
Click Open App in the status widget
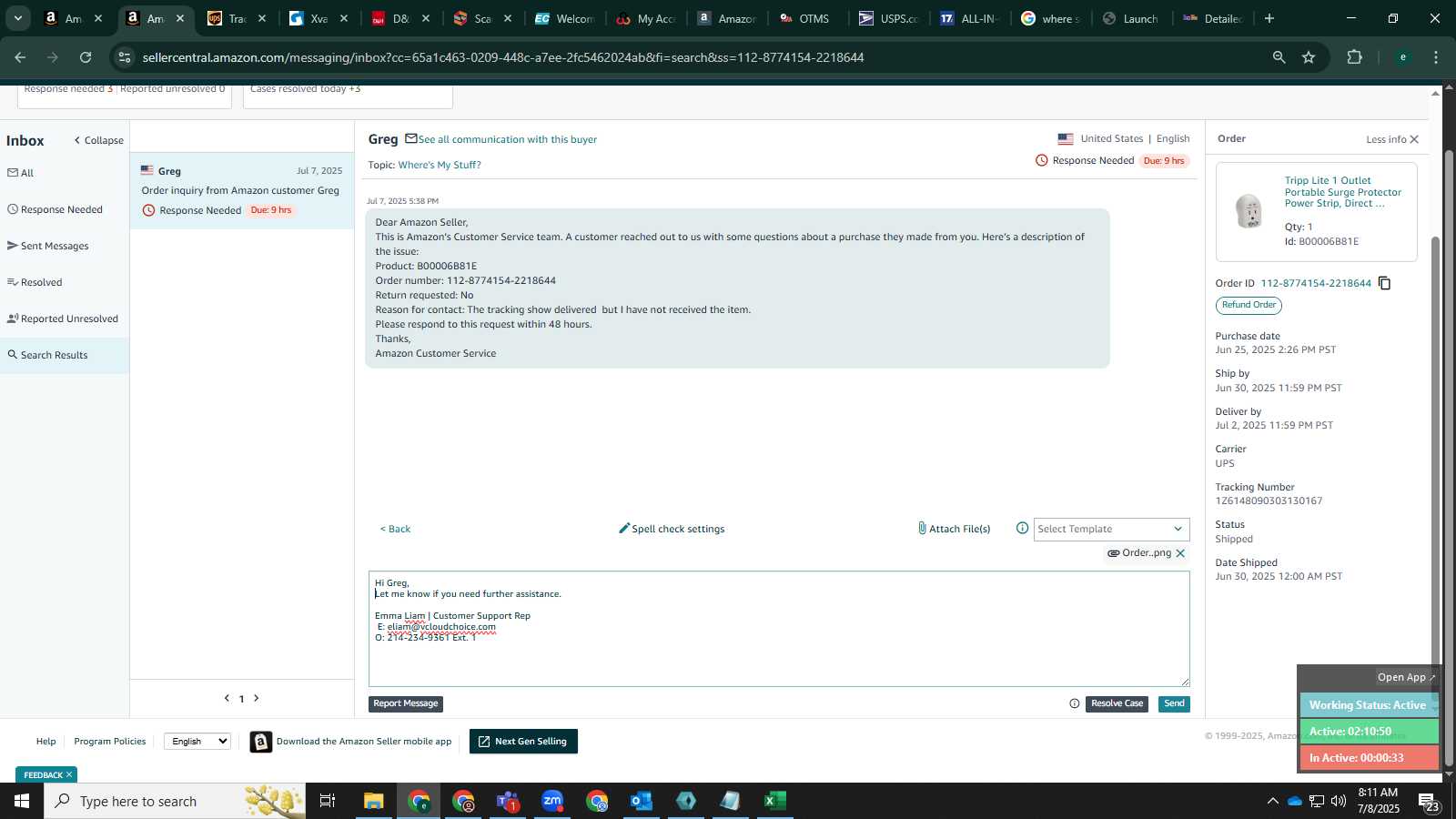click(x=1405, y=677)
